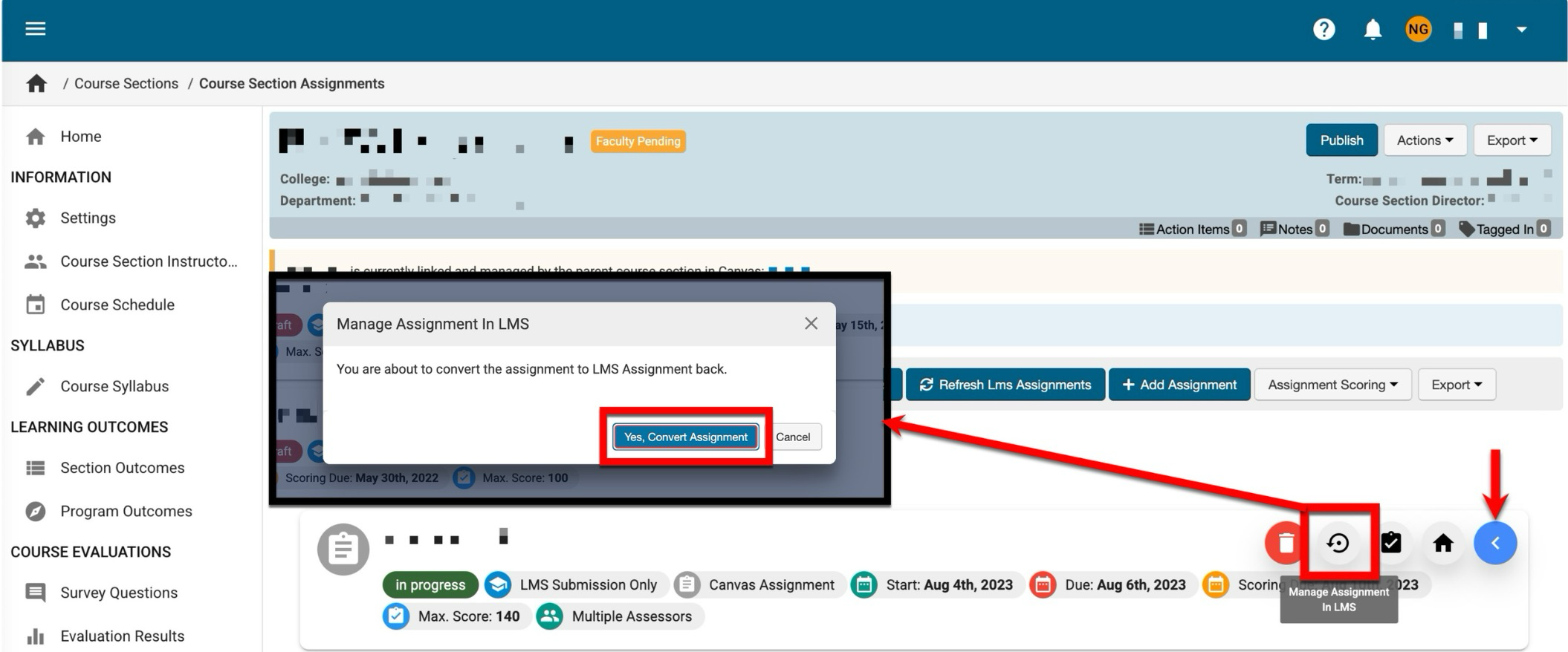
Task: Click the Manage Assignment In LMS icon
Action: coord(1338,543)
